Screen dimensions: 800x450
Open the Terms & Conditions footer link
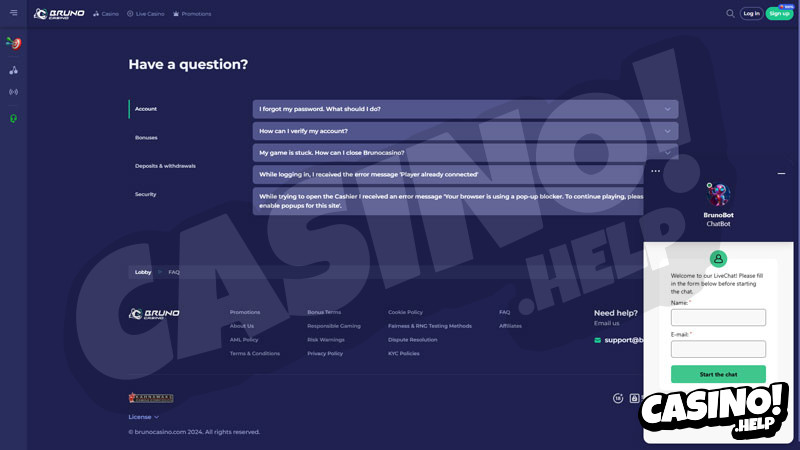[255, 354]
